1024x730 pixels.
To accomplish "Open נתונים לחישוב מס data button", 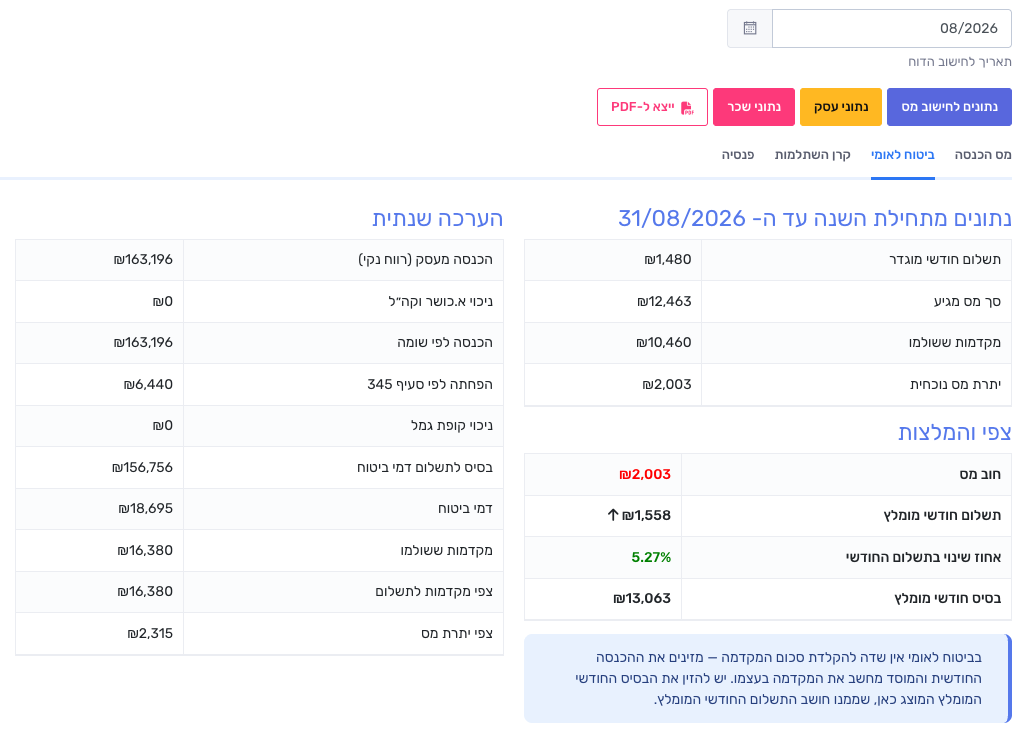I will coord(949,106).
